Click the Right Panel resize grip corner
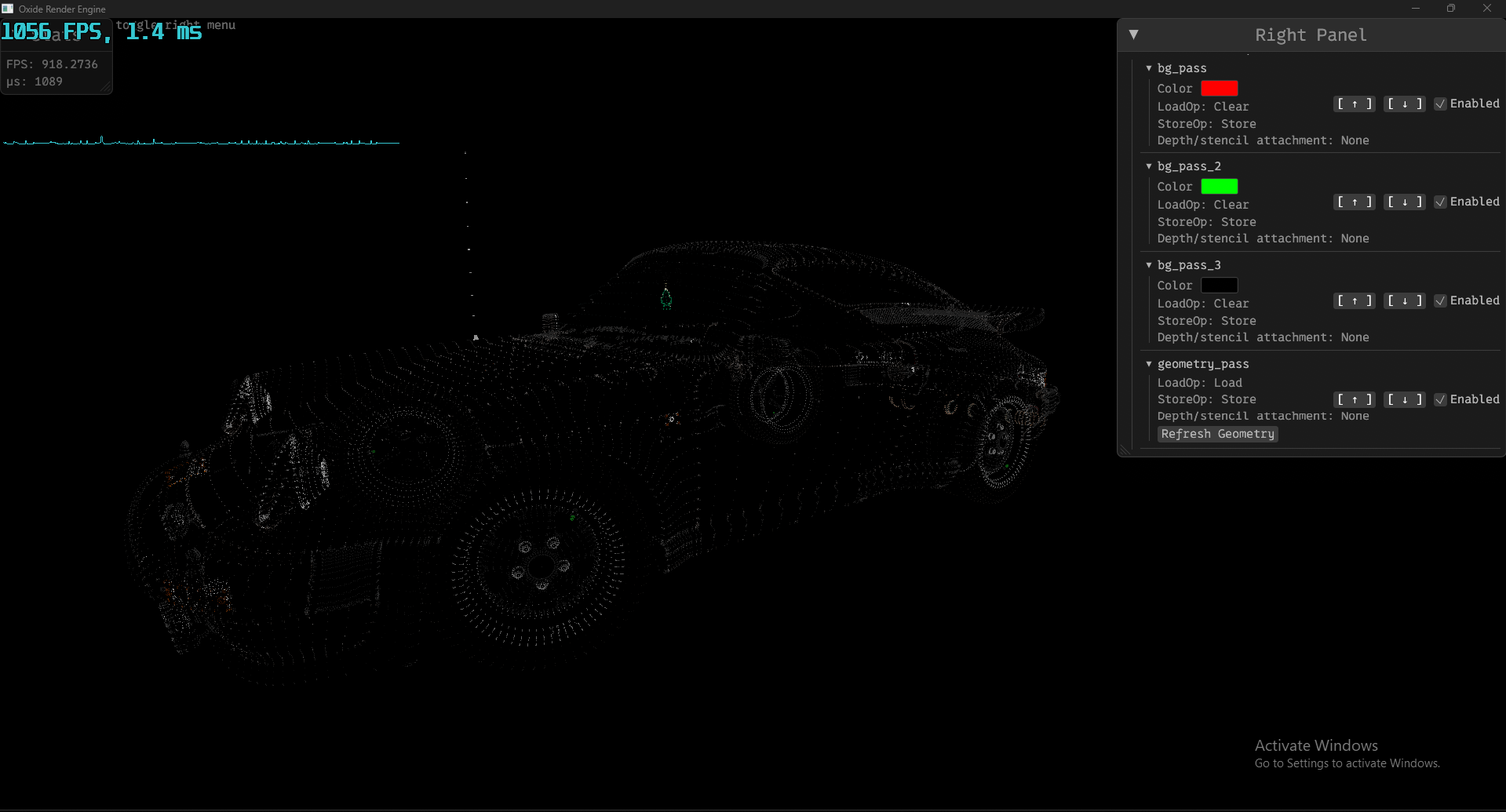Screen dimensions: 1506x812 click(x=1125, y=450)
